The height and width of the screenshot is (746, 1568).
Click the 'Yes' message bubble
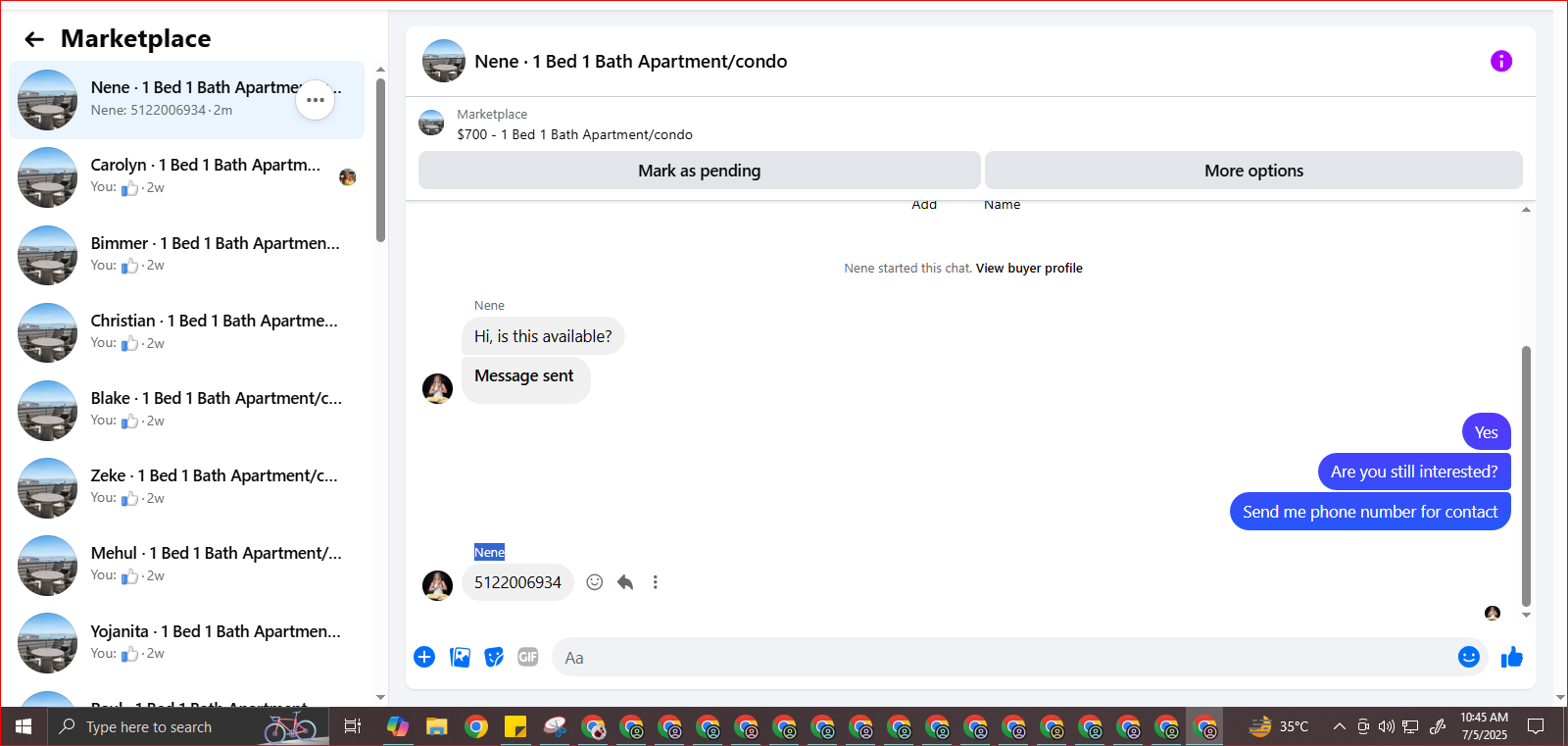pos(1487,432)
